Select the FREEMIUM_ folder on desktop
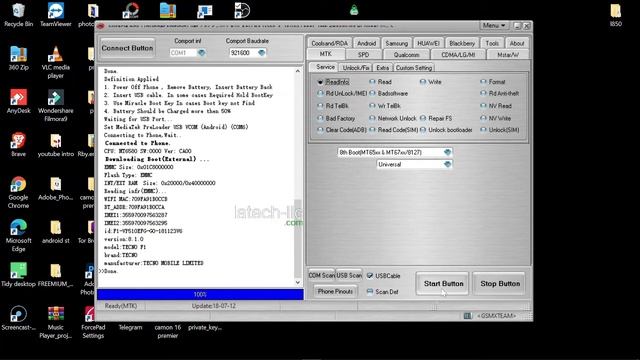640x360 pixels. [56, 275]
